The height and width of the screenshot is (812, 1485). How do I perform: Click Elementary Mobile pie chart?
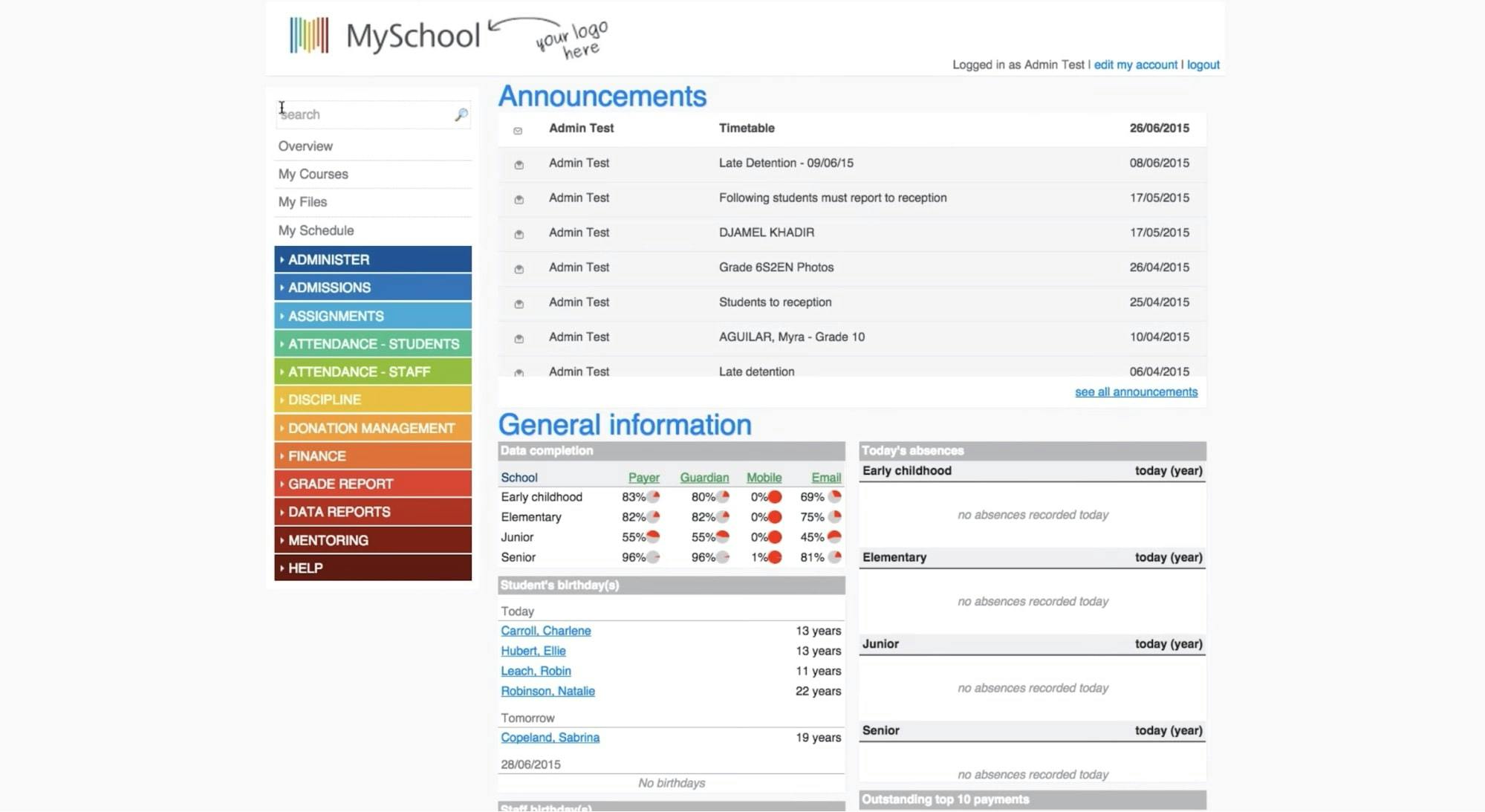click(775, 517)
